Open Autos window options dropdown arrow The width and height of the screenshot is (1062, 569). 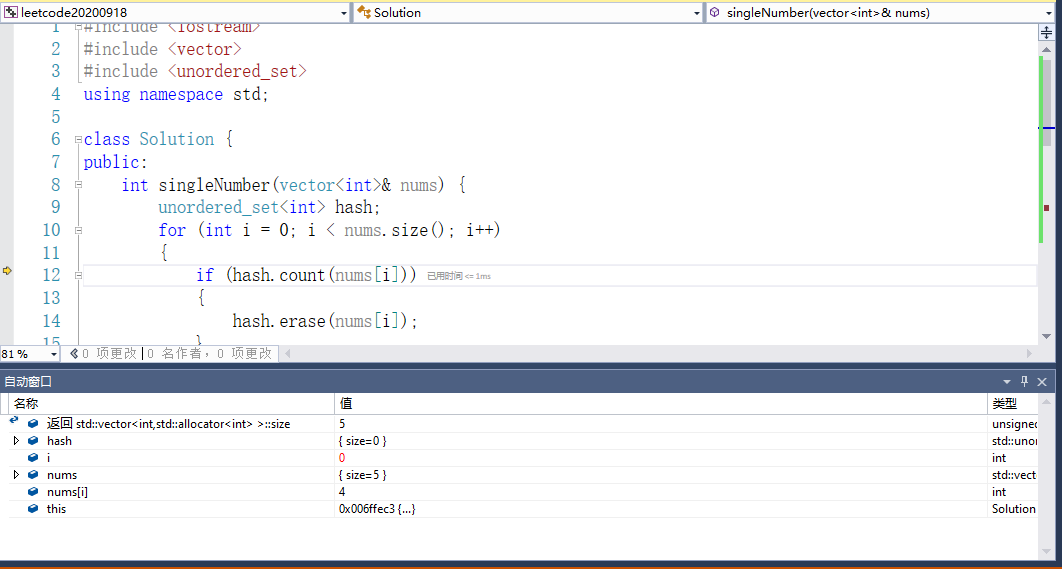tap(1007, 382)
